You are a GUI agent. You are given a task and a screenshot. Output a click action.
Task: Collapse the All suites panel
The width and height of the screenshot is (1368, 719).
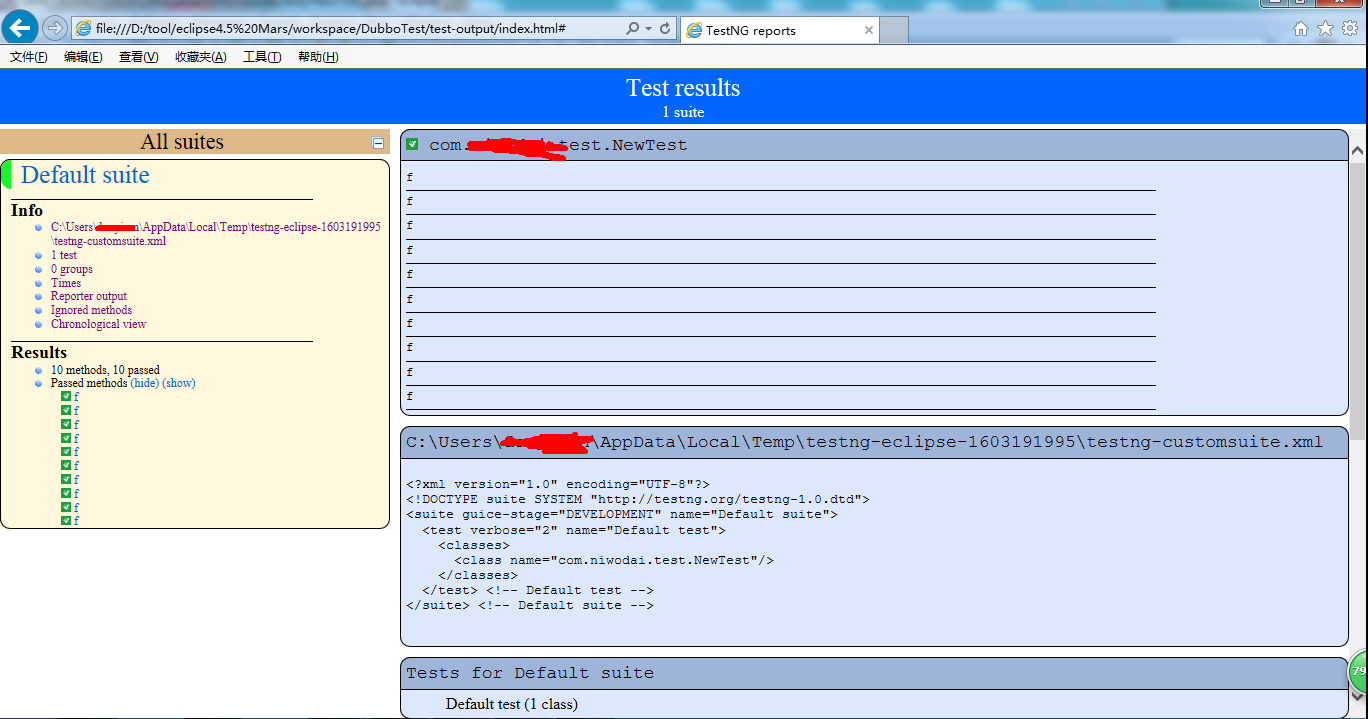[377, 143]
